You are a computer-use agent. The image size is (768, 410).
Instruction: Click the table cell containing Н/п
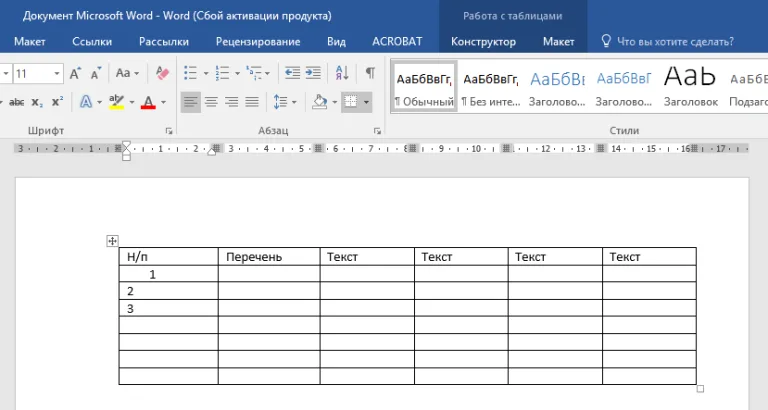pos(168,257)
